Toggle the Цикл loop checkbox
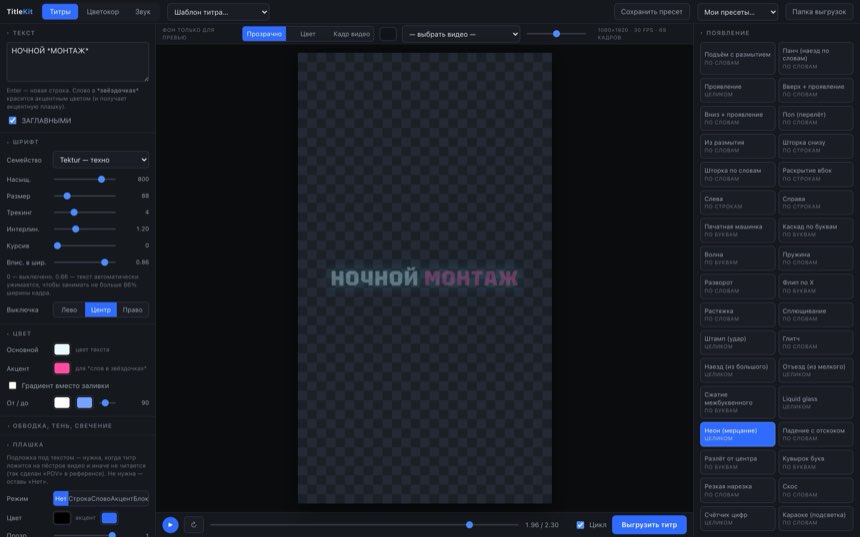860x537 pixels. click(580, 525)
